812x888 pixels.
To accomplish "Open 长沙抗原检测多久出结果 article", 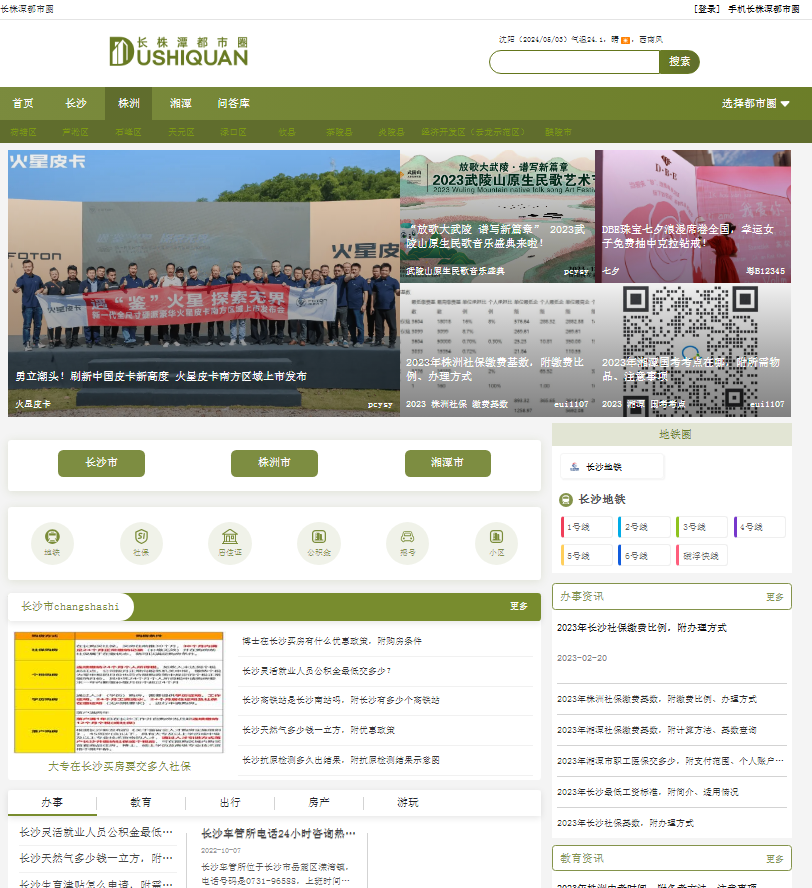I will (341, 760).
